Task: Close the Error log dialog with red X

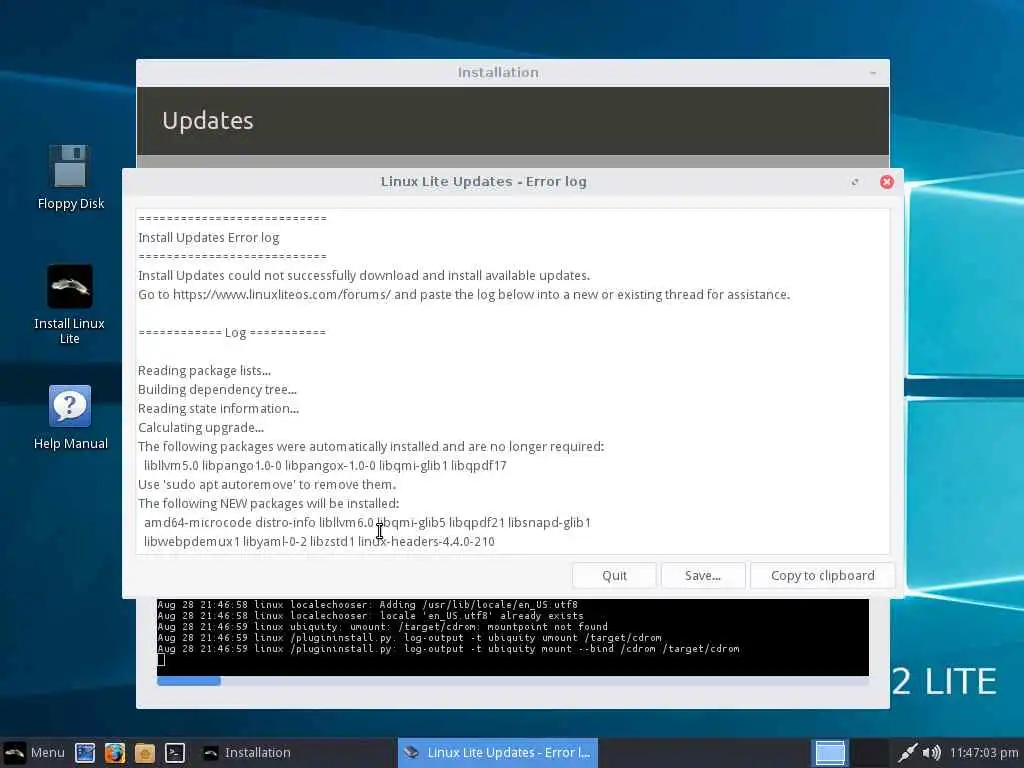Action: tap(886, 182)
